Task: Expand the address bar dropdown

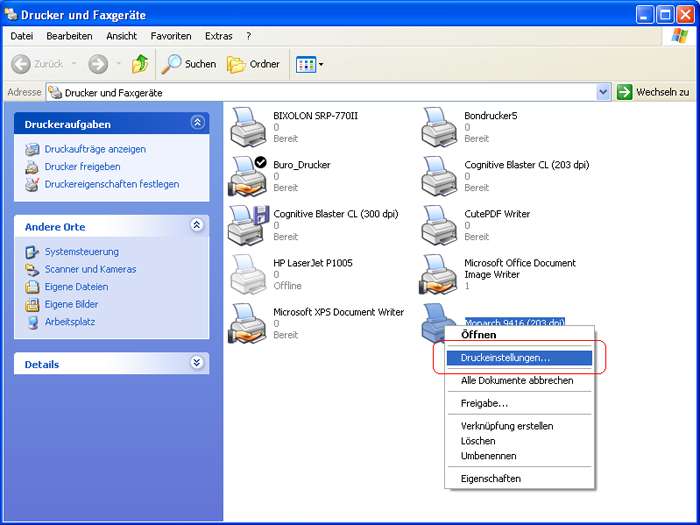Action: coord(603,92)
